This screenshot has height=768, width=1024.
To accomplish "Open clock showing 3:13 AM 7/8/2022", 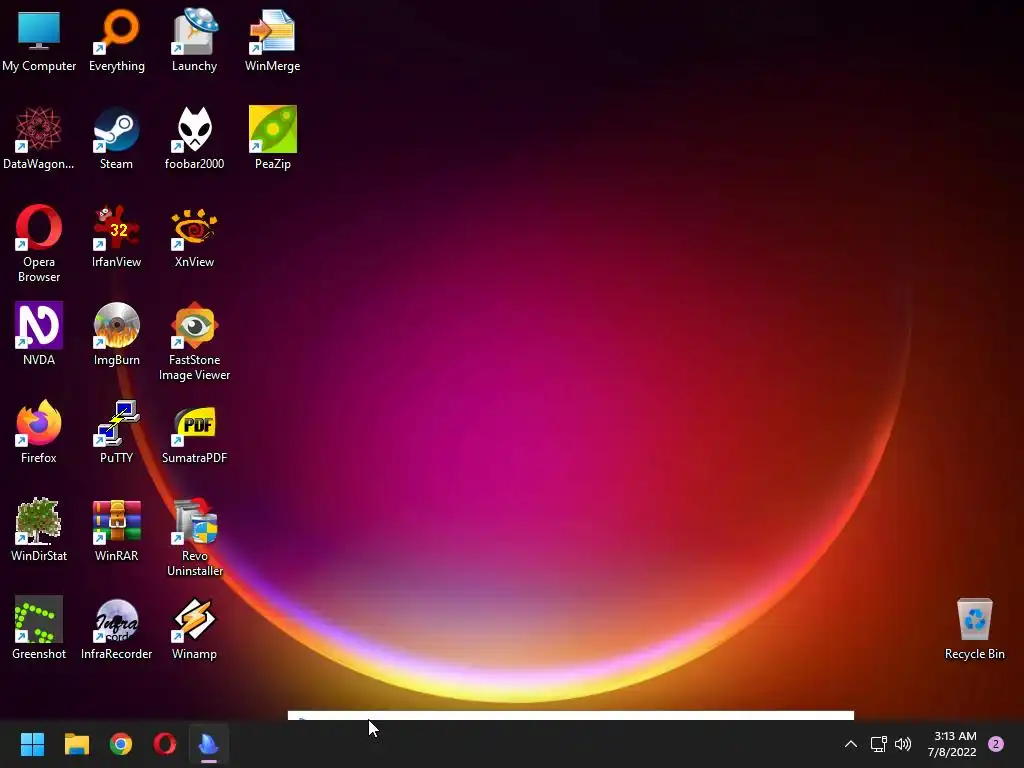I will tap(953, 744).
